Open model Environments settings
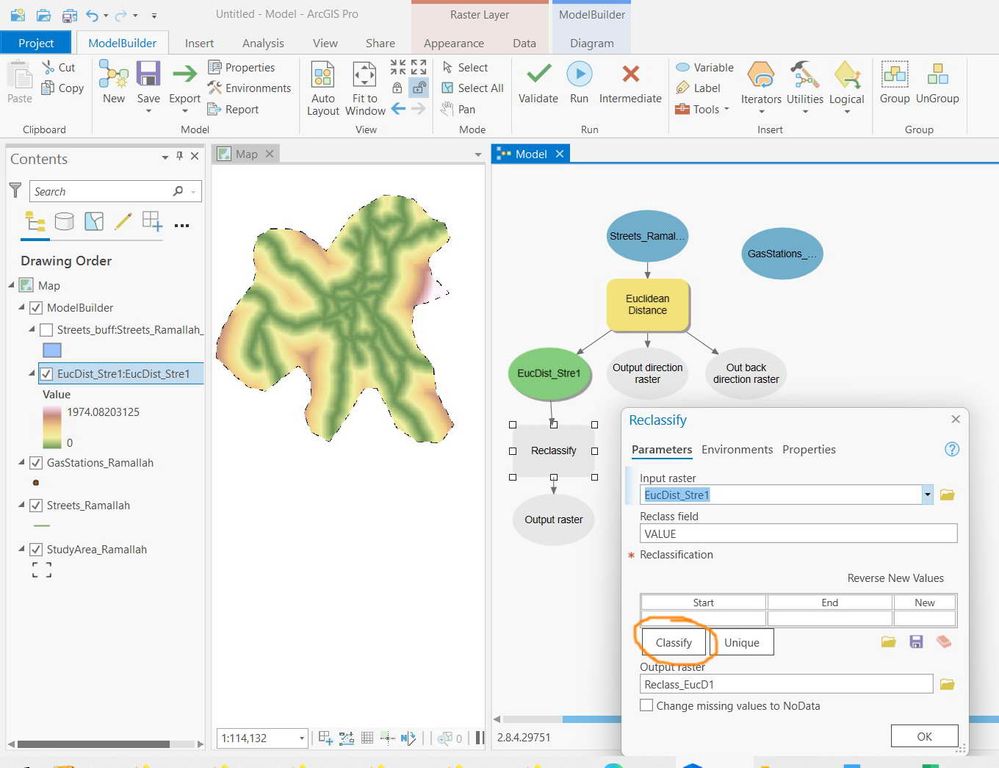This screenshot has height=768, width=999. tap(249, 88)
